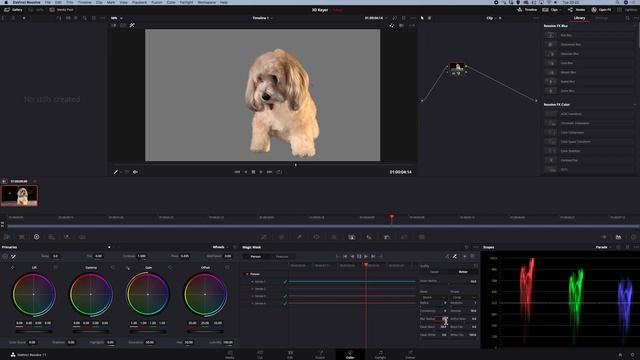The image size is (640, 360).
Task: Click the highlight wand icon above viewer
Action: click(x=132, y=25)
